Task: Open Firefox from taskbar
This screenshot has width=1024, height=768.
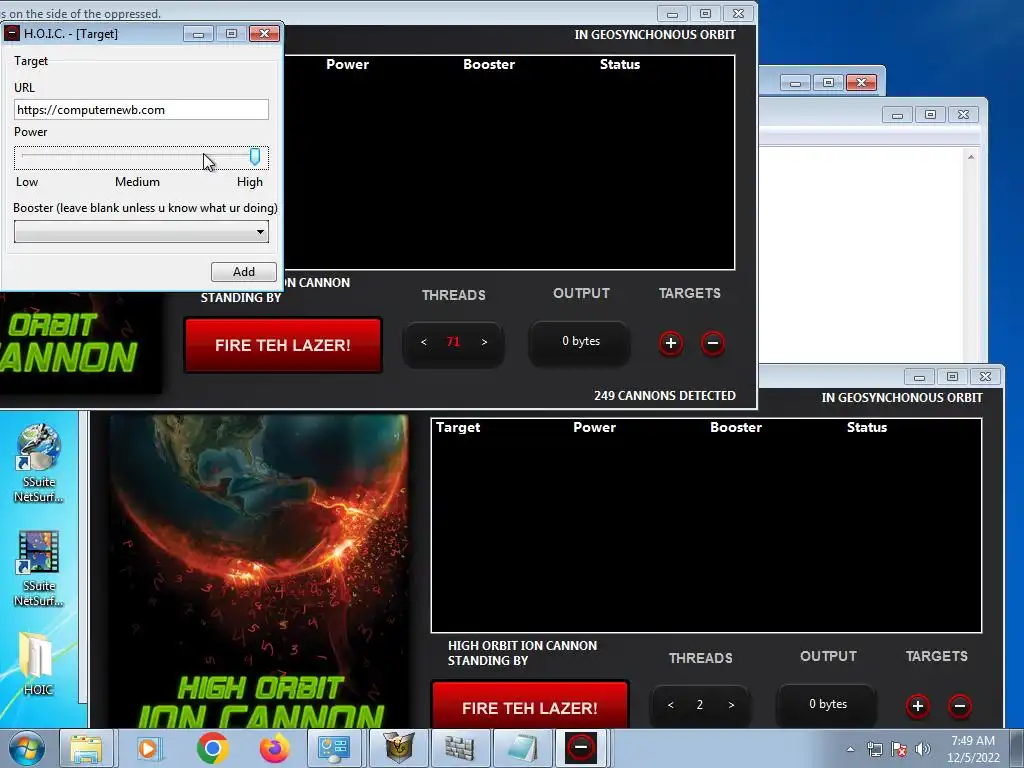Action: click(x=275, y=748)
